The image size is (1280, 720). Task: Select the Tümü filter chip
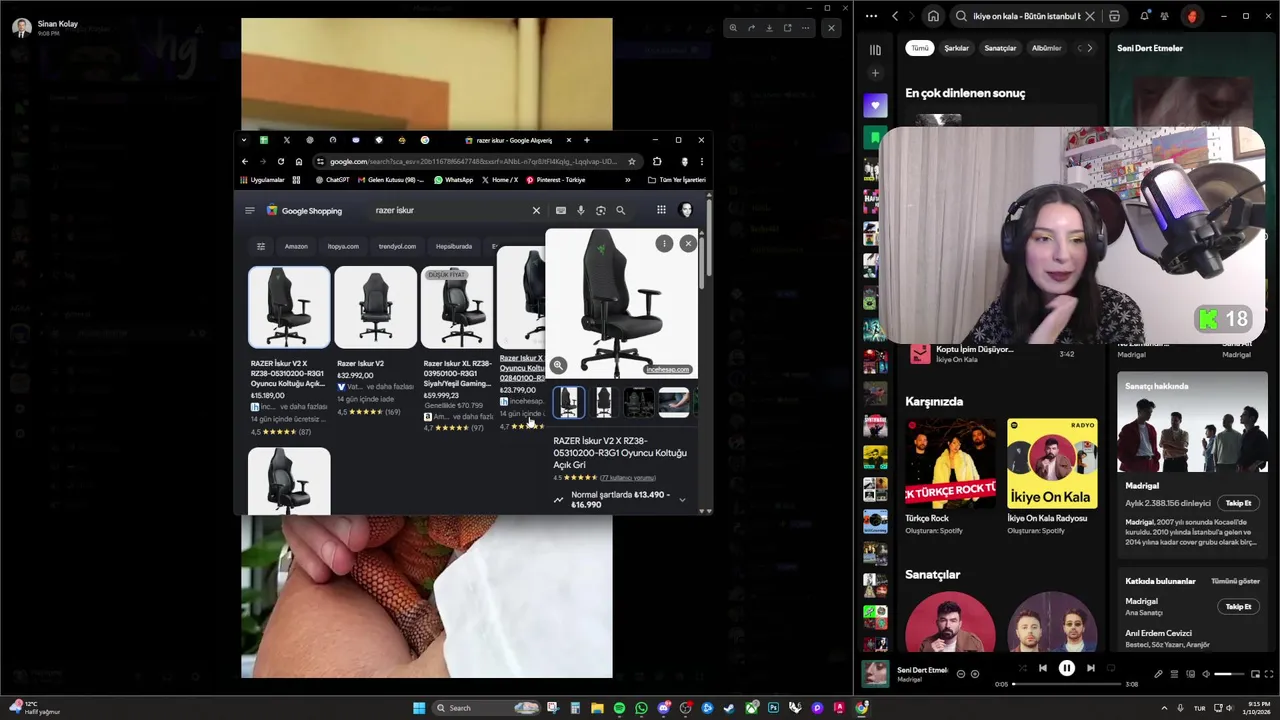pos(919,48)
